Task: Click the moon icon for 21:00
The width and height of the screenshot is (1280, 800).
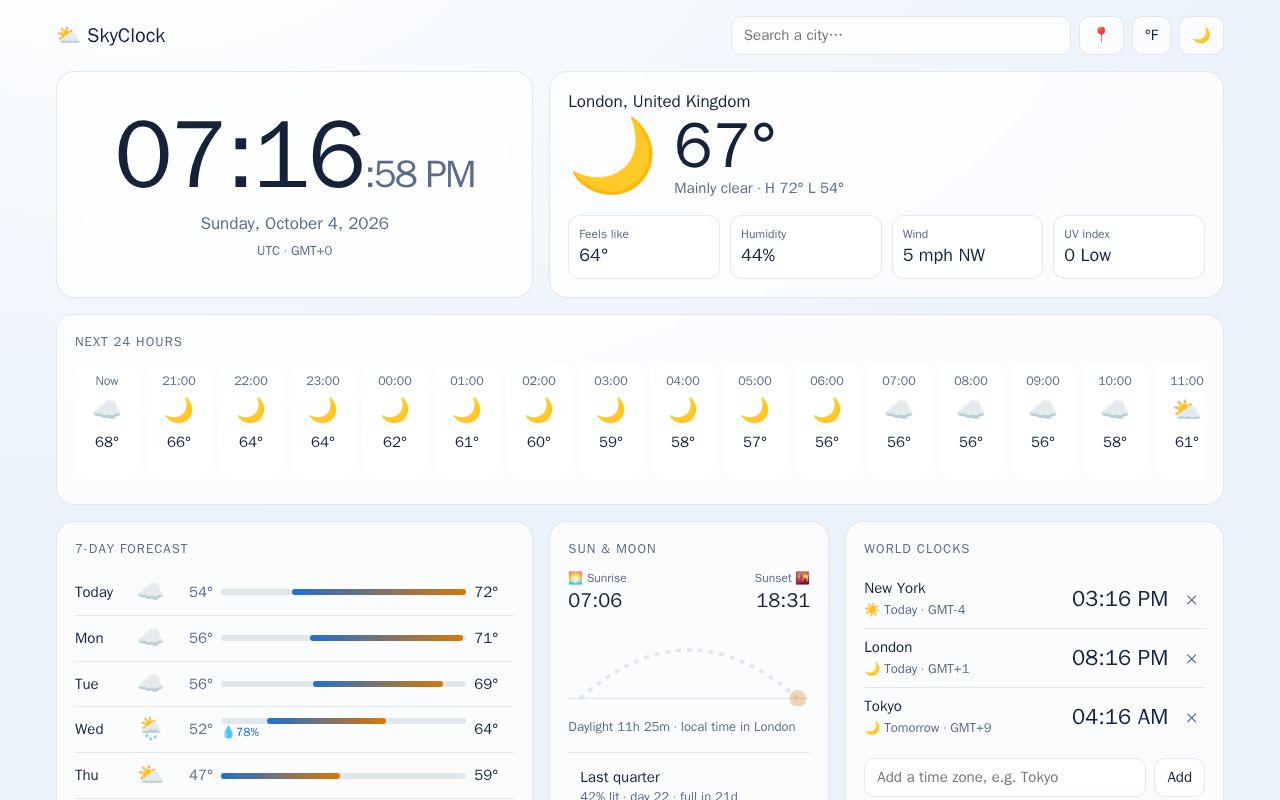Action: pos(179,410)
